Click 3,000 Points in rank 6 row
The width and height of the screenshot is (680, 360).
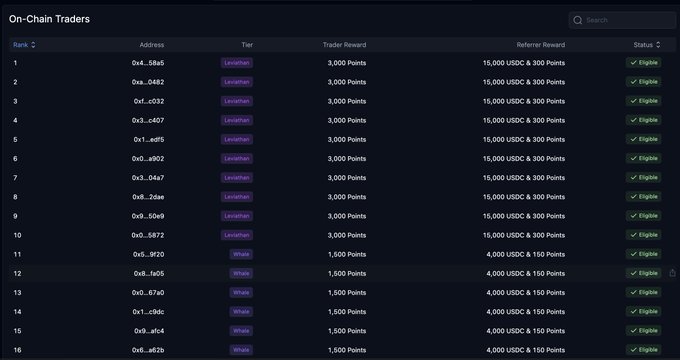(x=347, y=158)
